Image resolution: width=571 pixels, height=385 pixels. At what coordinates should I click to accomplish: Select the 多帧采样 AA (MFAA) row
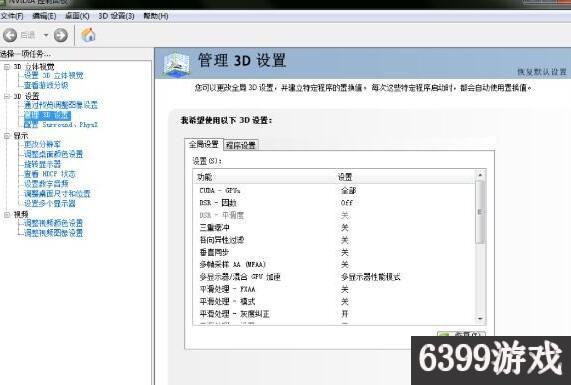click(x=334, y=264)
